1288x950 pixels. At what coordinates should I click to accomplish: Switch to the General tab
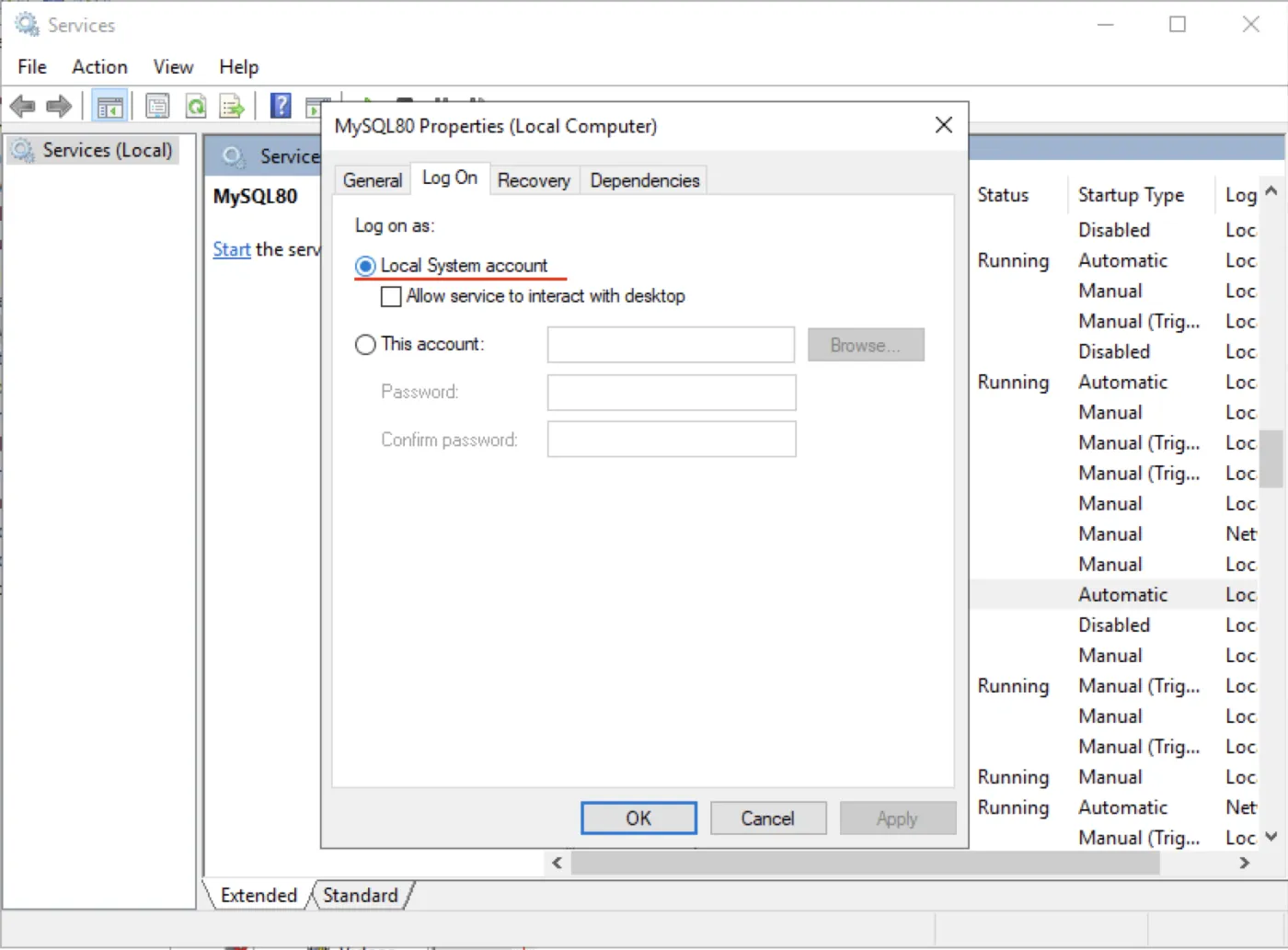tap(373, 180)
